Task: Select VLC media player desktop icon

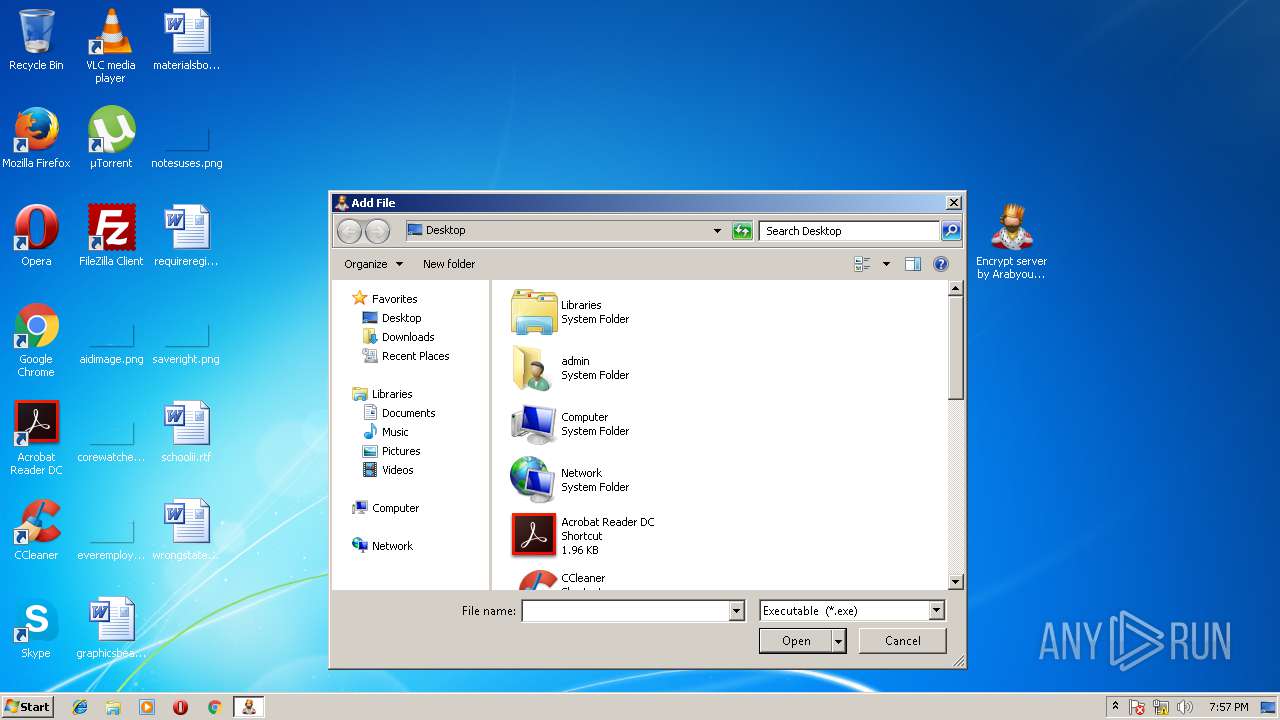Action: point(110,45)
